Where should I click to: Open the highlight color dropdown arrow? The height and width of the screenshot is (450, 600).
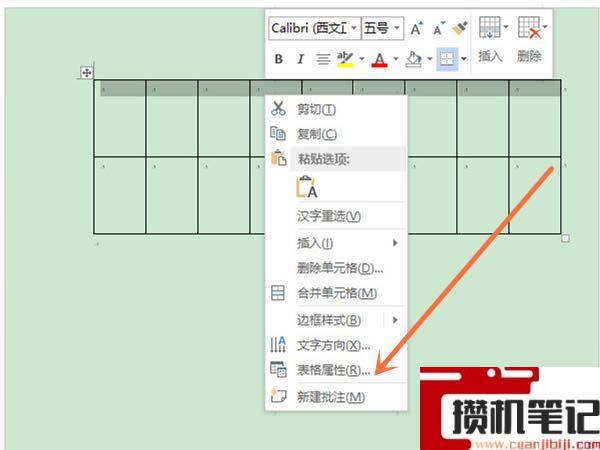[x=361, y=59]
